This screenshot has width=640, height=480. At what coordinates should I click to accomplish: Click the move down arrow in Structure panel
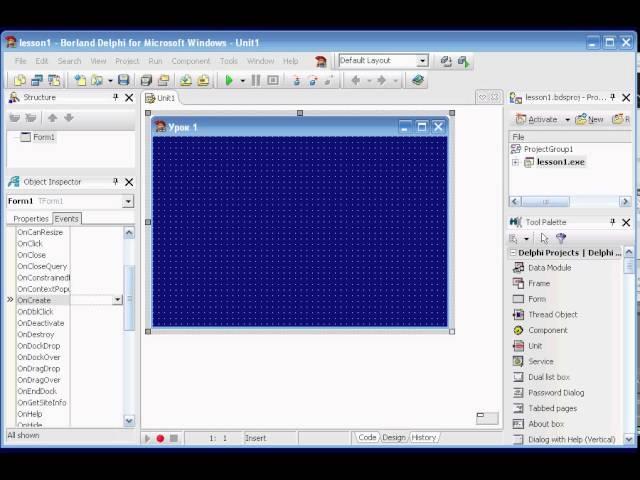coord(69,118)
